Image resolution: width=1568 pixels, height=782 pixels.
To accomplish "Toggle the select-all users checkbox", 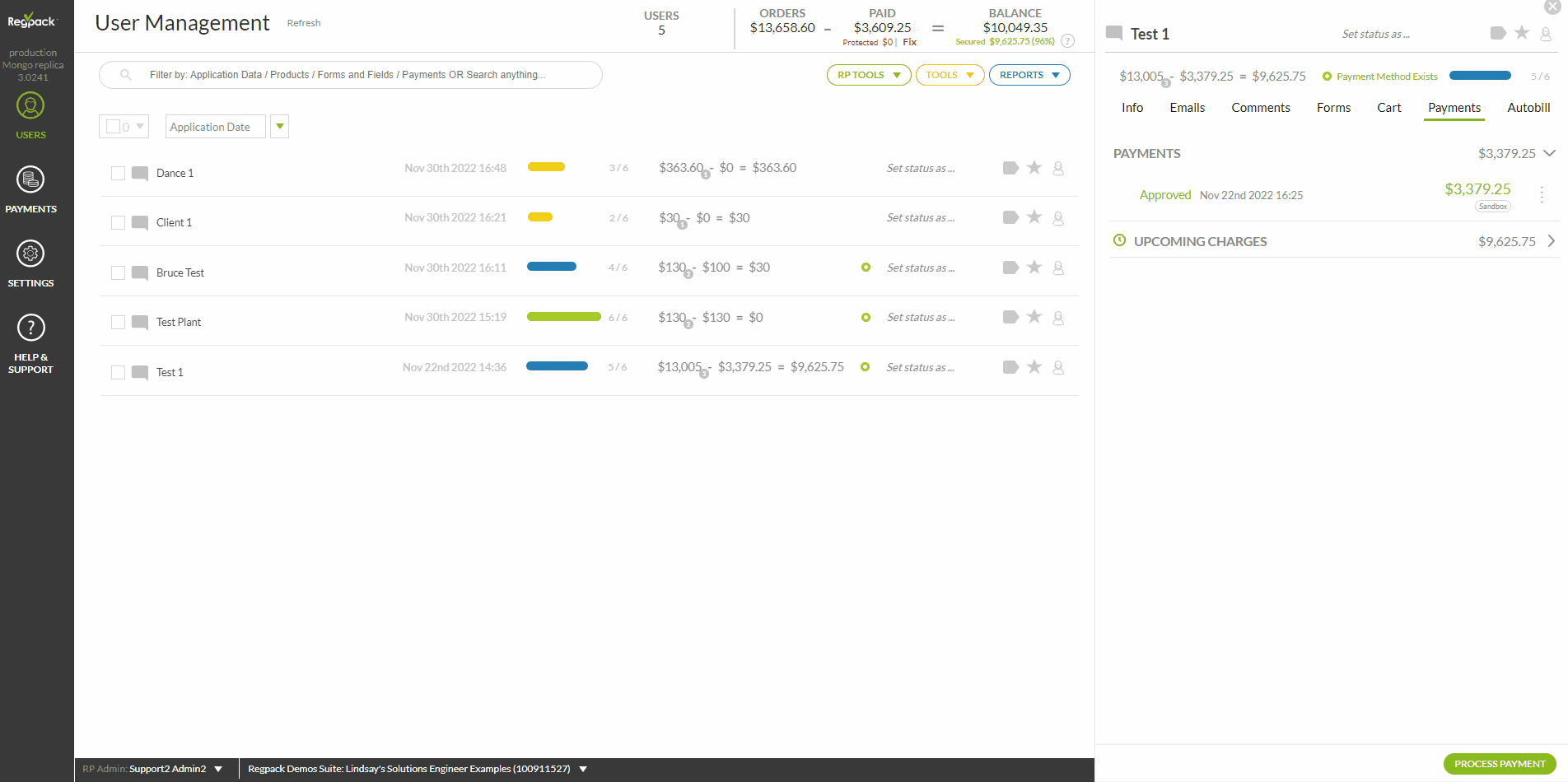I will (113, 126).
